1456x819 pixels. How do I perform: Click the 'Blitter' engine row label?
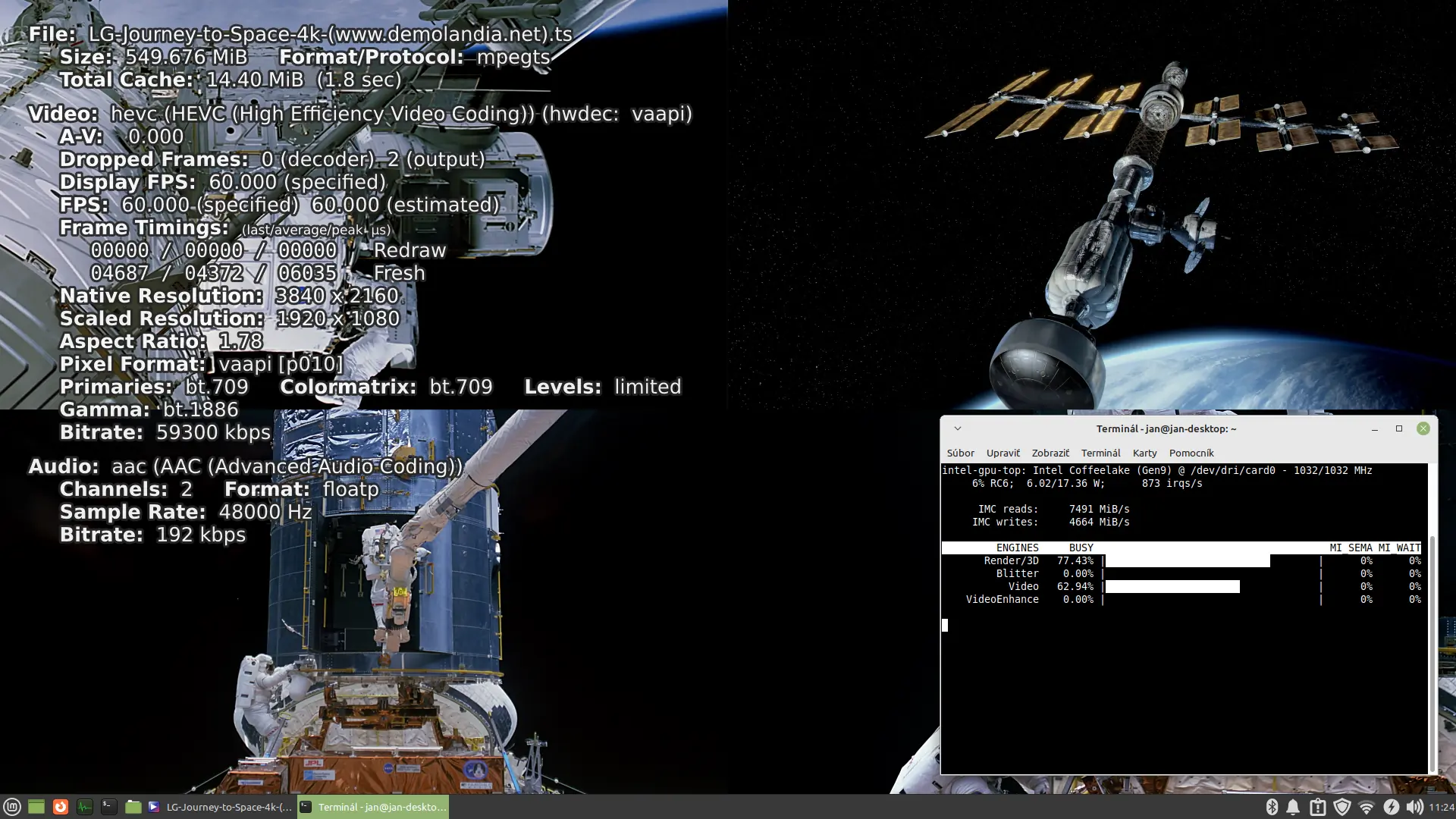pos(1017,573)
